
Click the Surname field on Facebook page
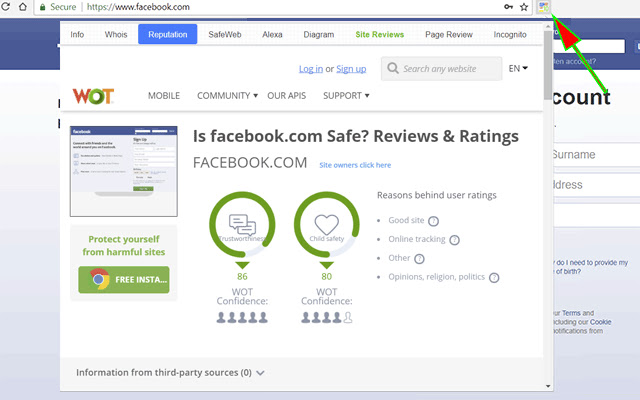click(597, 154)
